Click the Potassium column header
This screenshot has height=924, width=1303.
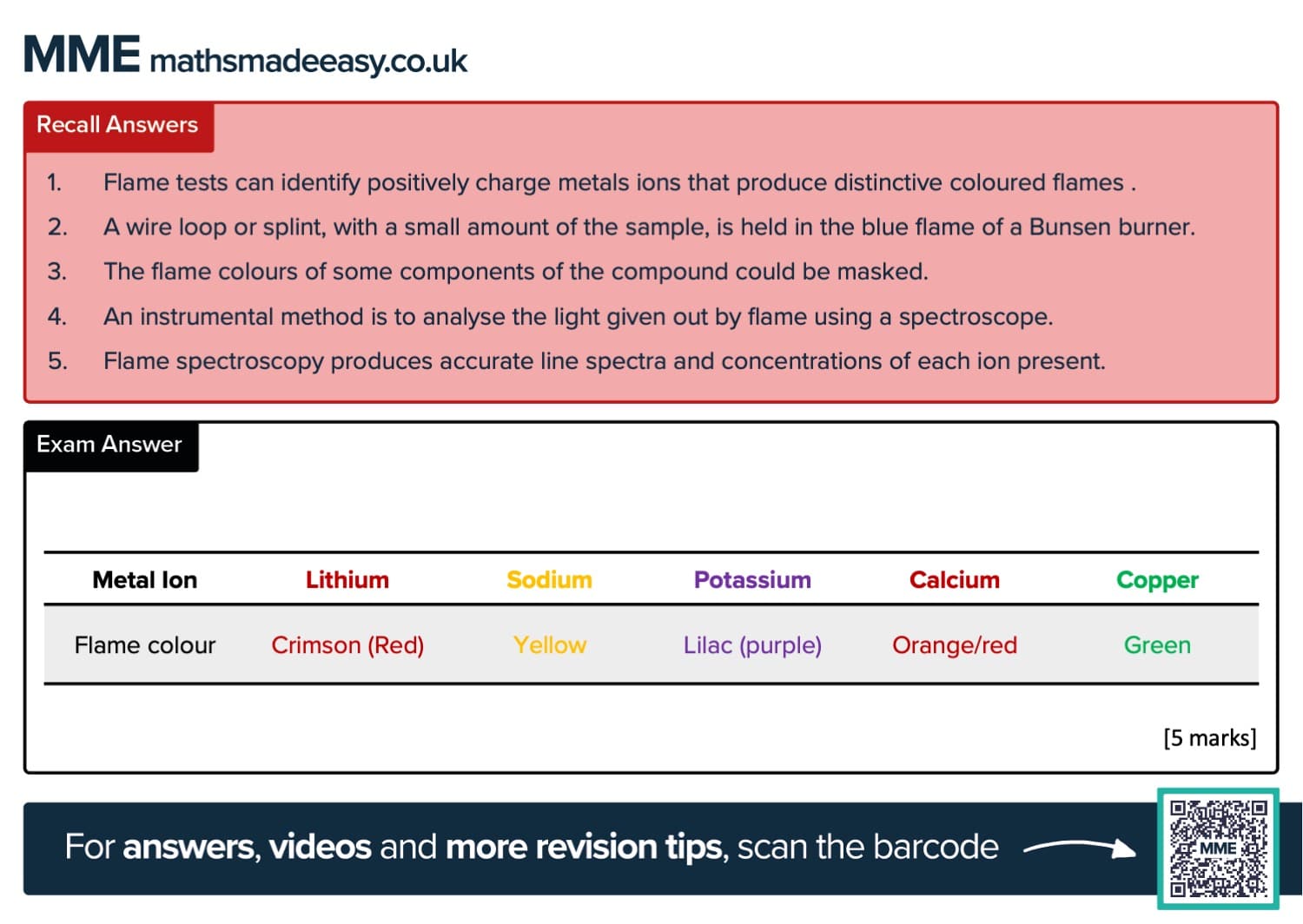coord(752,580)
